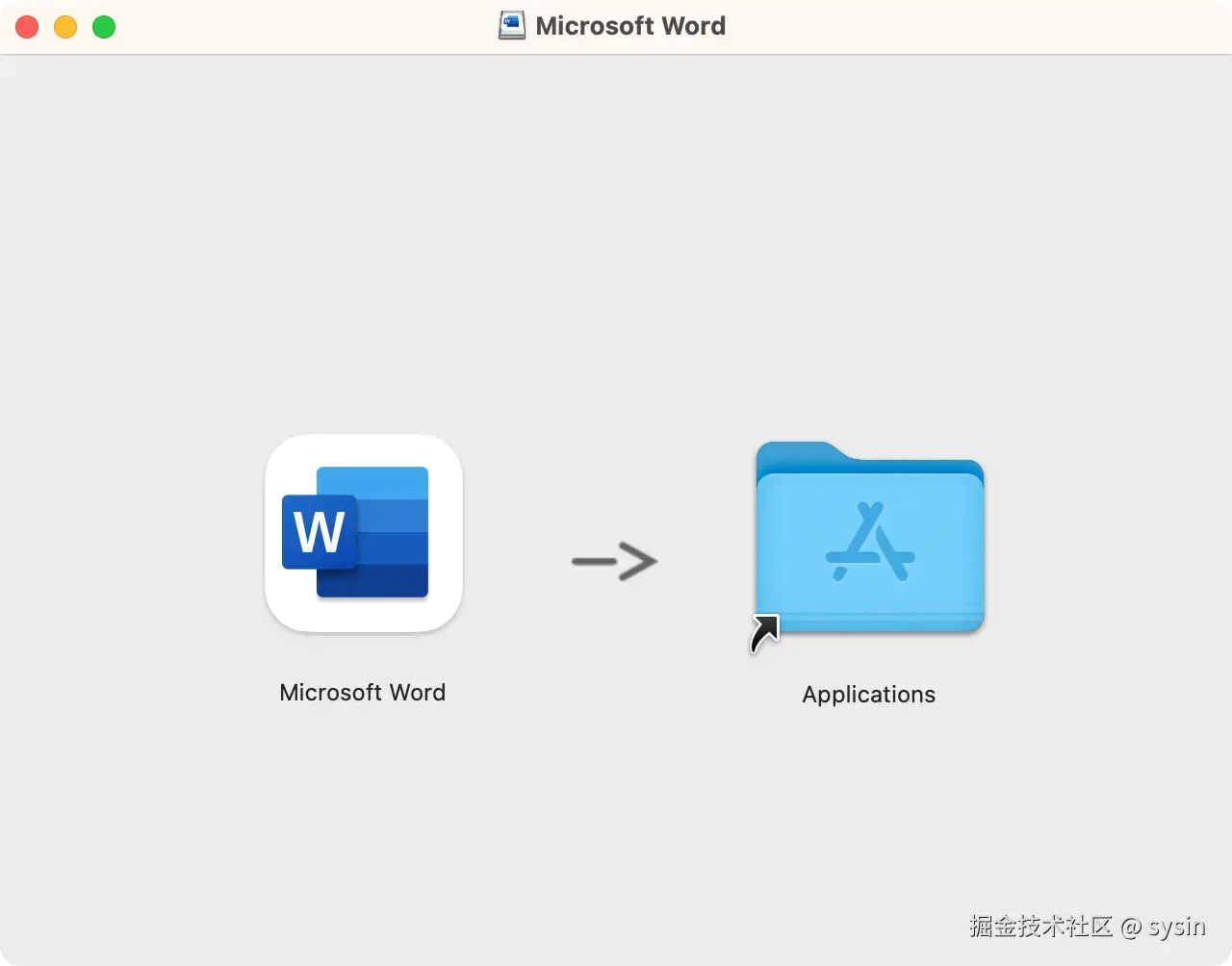Click the gray arrow between the two icons

615,562
